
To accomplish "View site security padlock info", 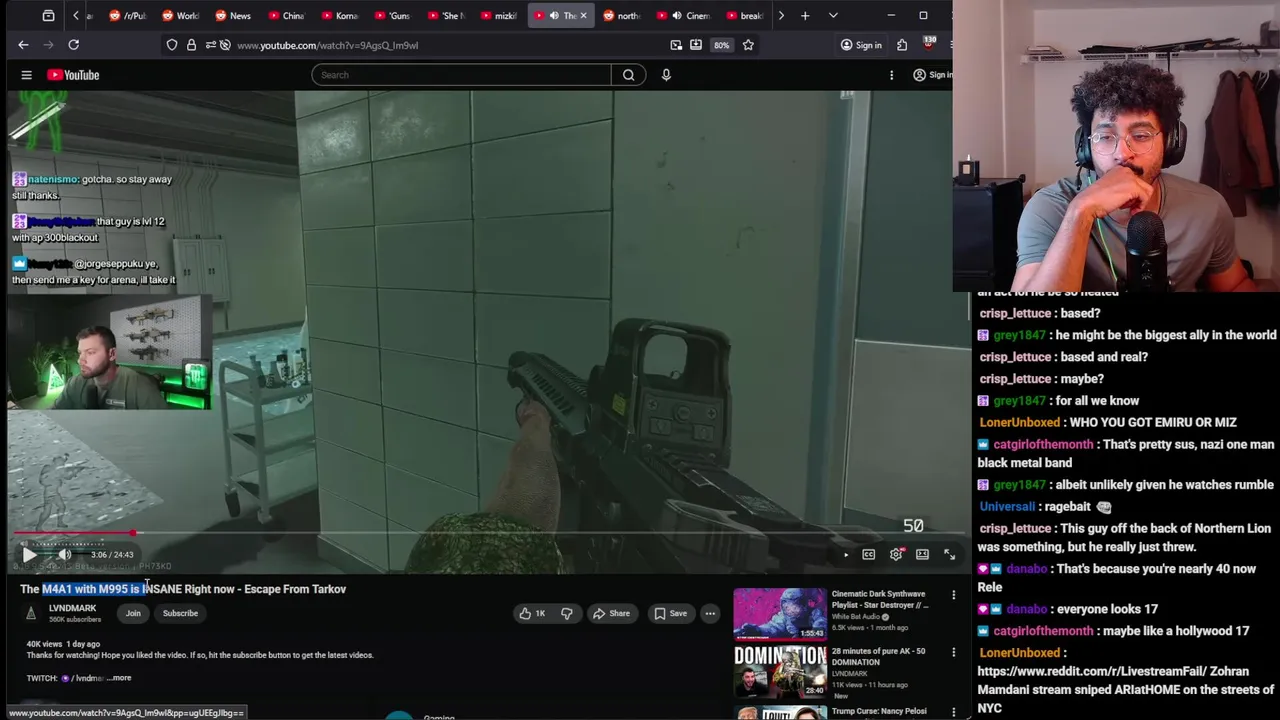I will click(x=191, y=45).
